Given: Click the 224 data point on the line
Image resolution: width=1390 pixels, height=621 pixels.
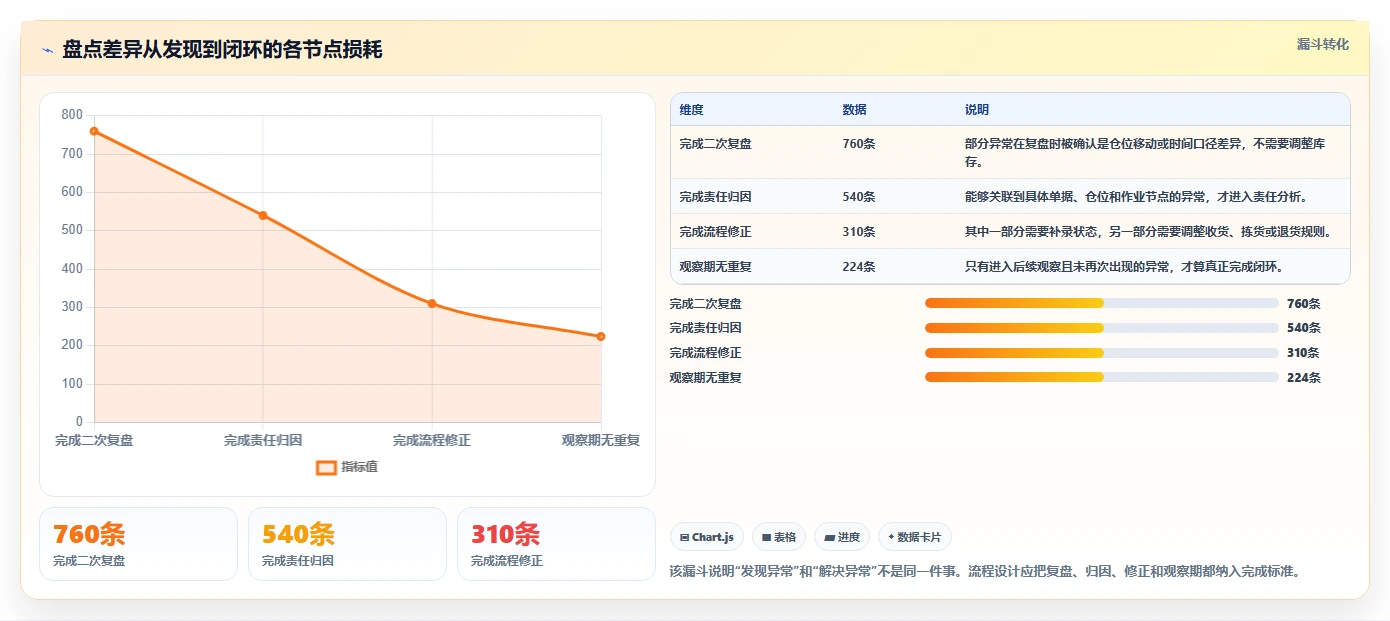Looking at the screenshot, I should point(601,336).
